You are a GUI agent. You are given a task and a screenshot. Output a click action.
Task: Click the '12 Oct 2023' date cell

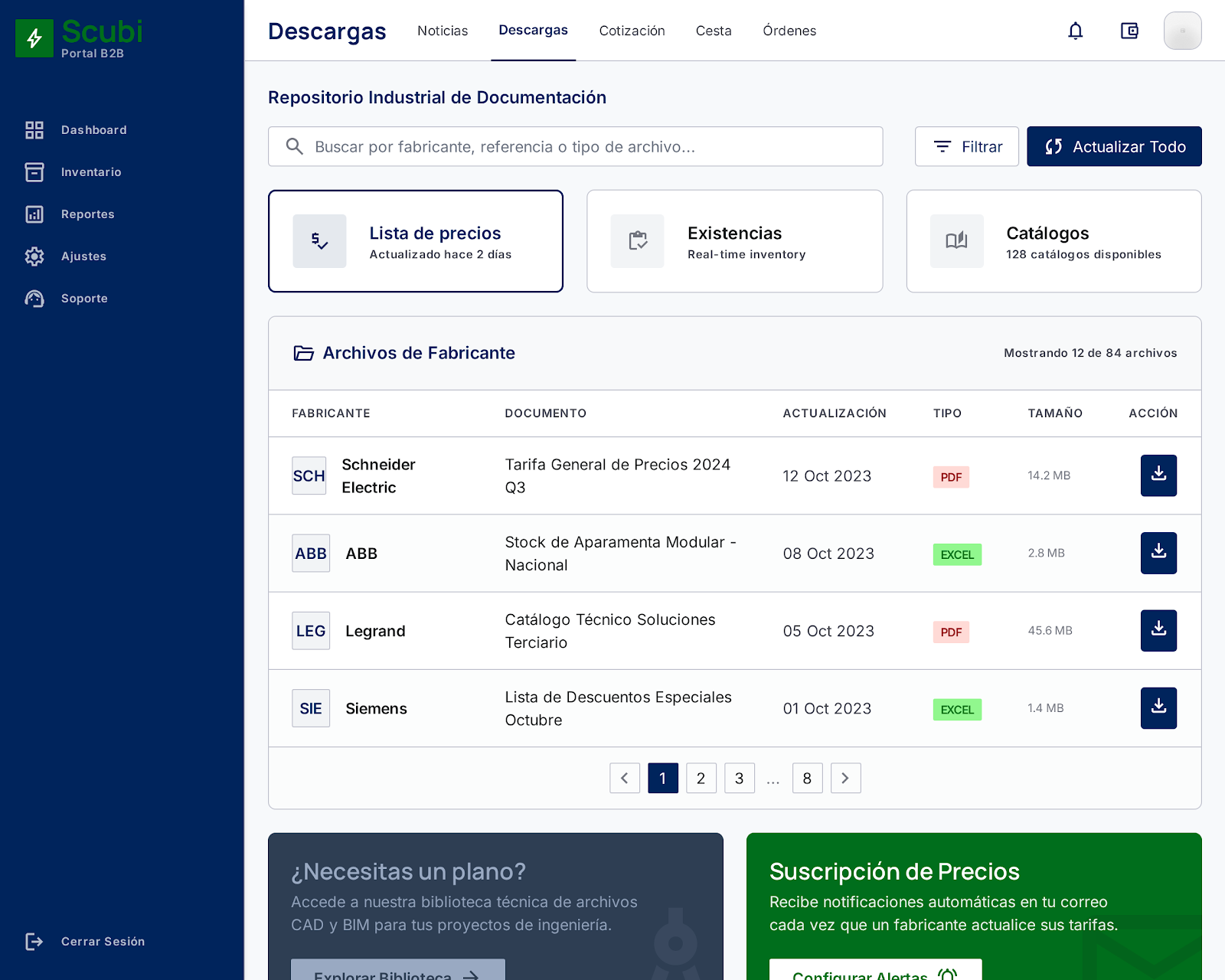tap(827, 475)
